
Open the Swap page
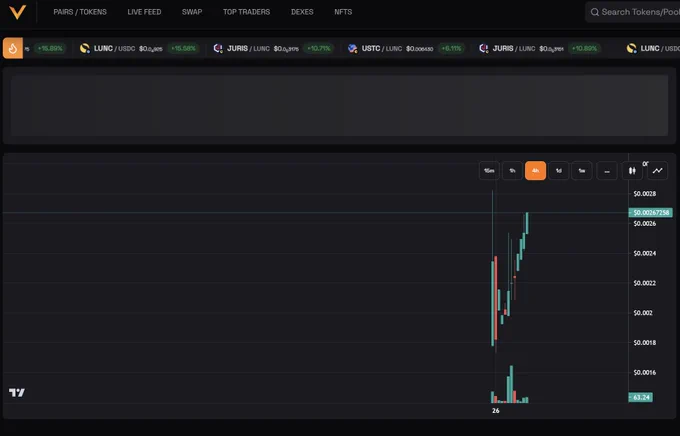(192, 12)
